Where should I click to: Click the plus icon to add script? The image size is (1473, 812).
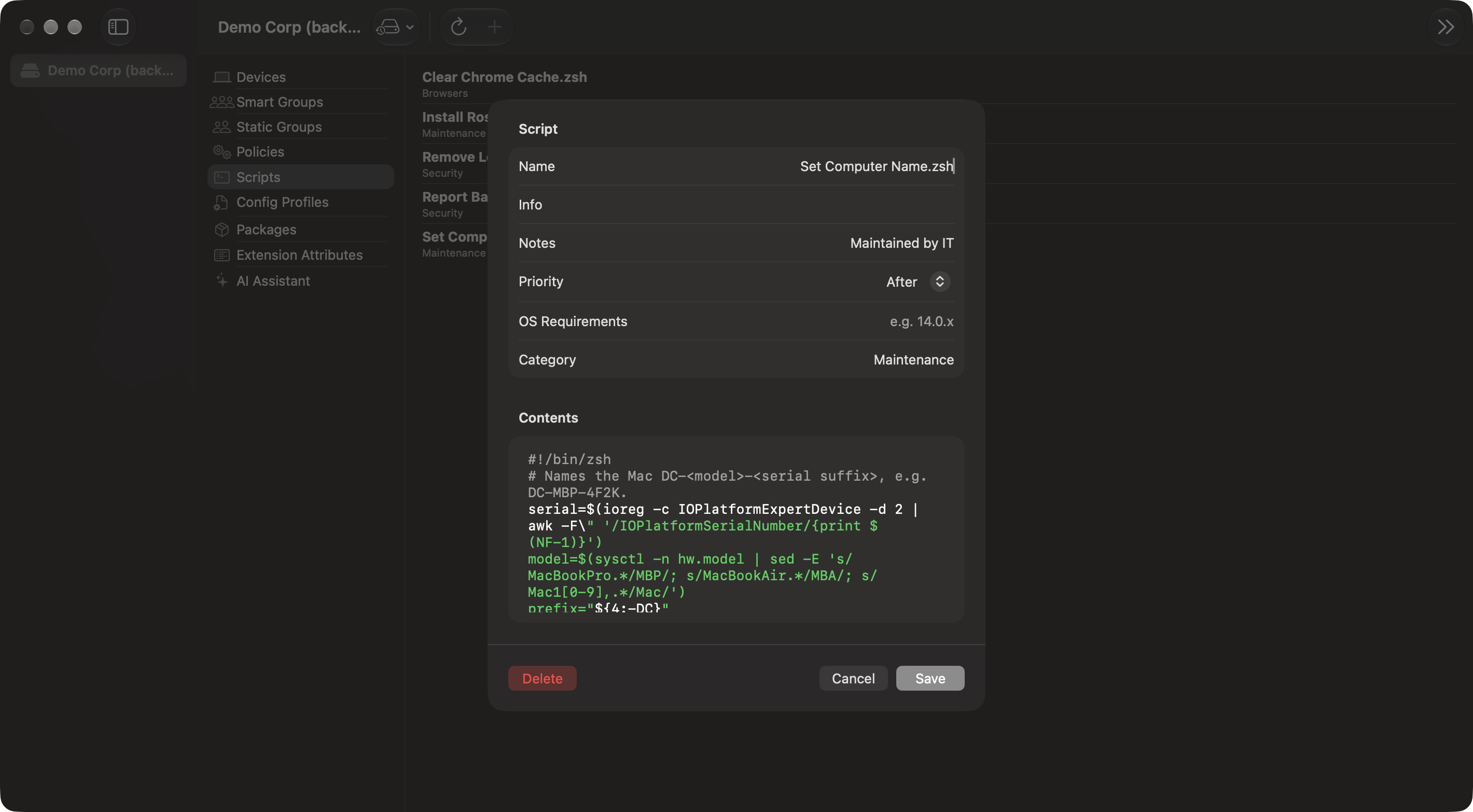coord(495,27)
